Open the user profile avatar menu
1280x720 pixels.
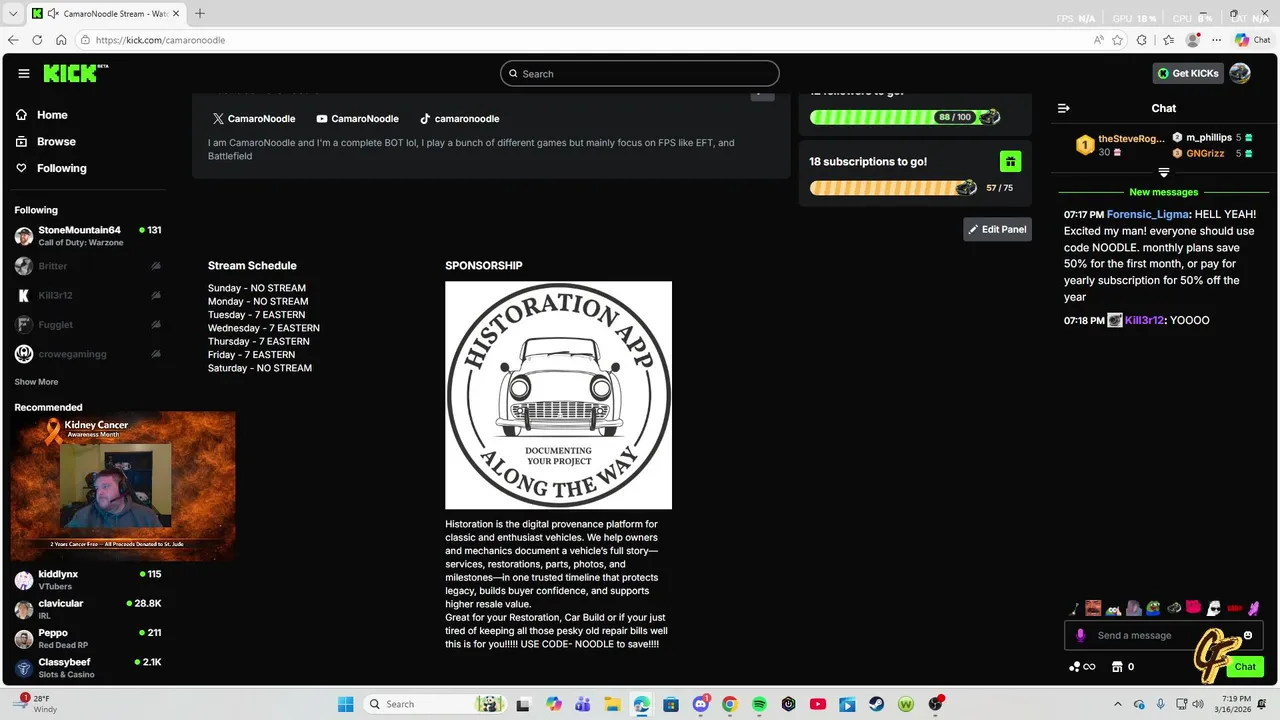[x=1240, y=73]
